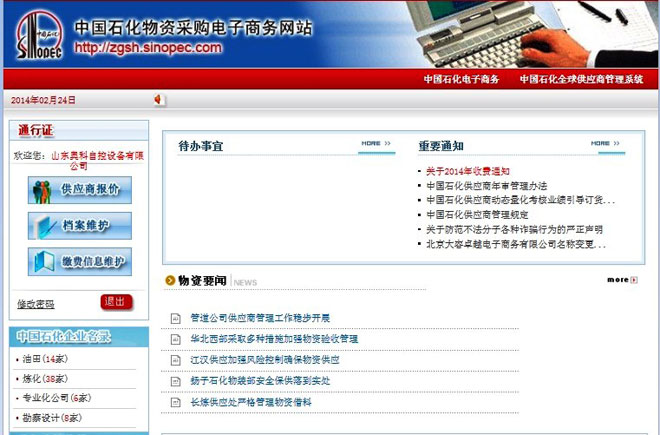Image resolution: width=660 pixels, height=435 pixels.
Task: Click the red speaker announcement icon
Action: (x=158, y=99)
